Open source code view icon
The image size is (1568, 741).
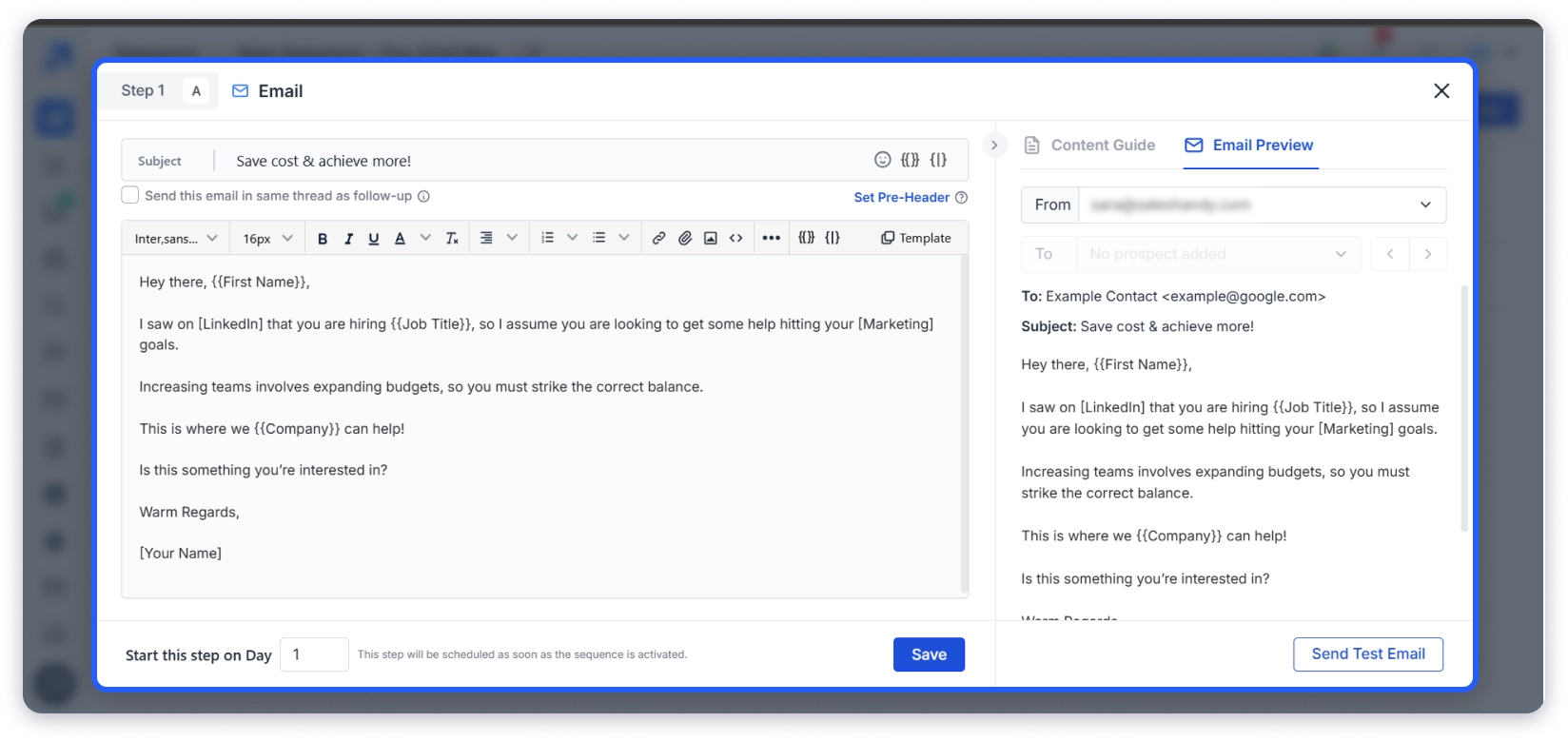click(x=735, y=239)
